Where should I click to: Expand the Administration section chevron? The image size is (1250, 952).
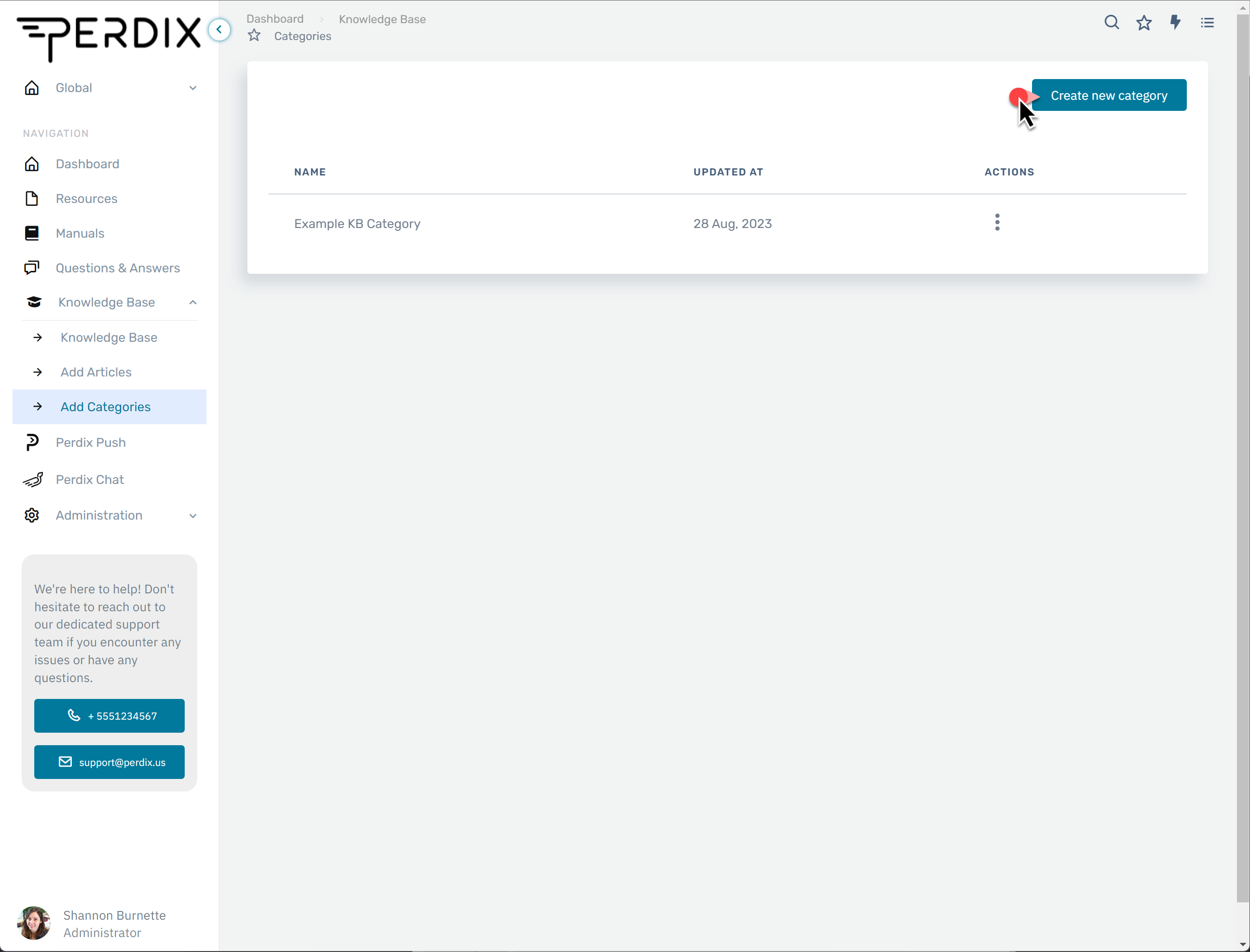tap(193, 516)
